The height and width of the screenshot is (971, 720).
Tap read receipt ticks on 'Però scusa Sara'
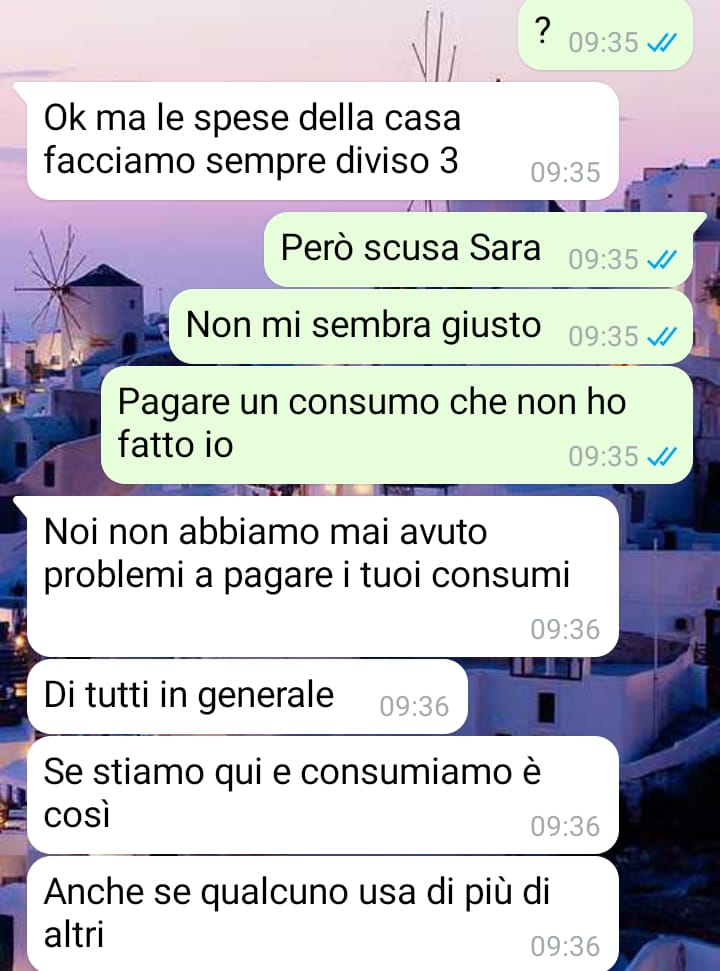(662, 259)
